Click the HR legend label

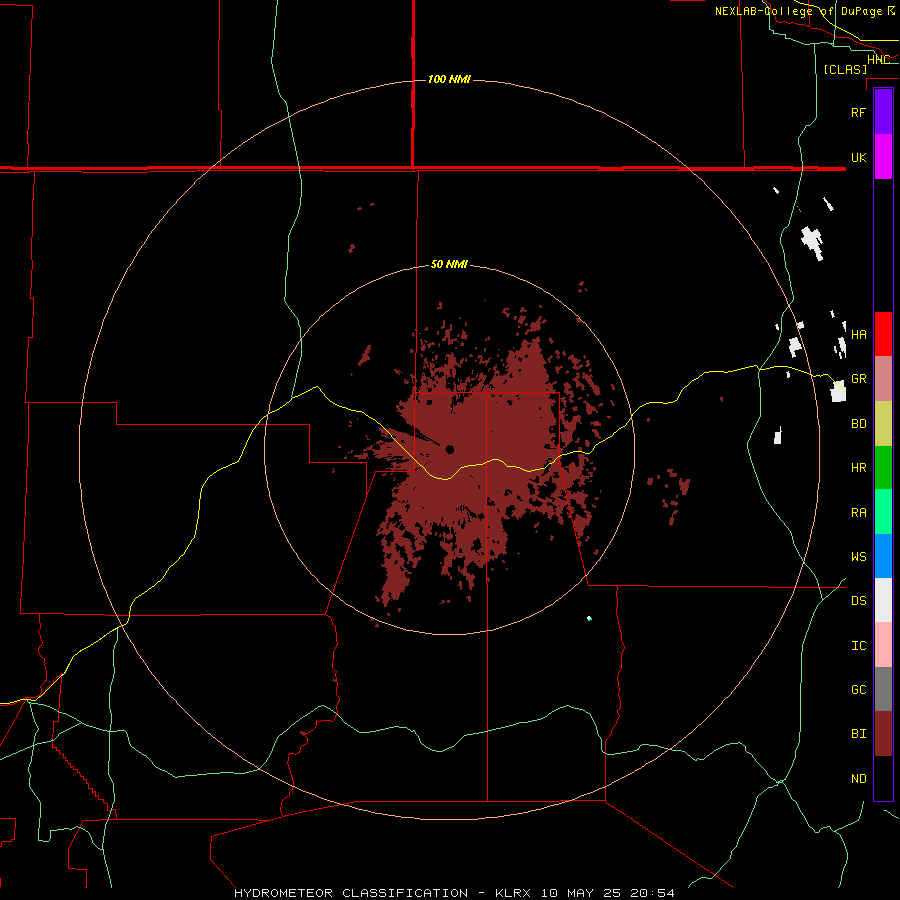[x=858, y=468]
